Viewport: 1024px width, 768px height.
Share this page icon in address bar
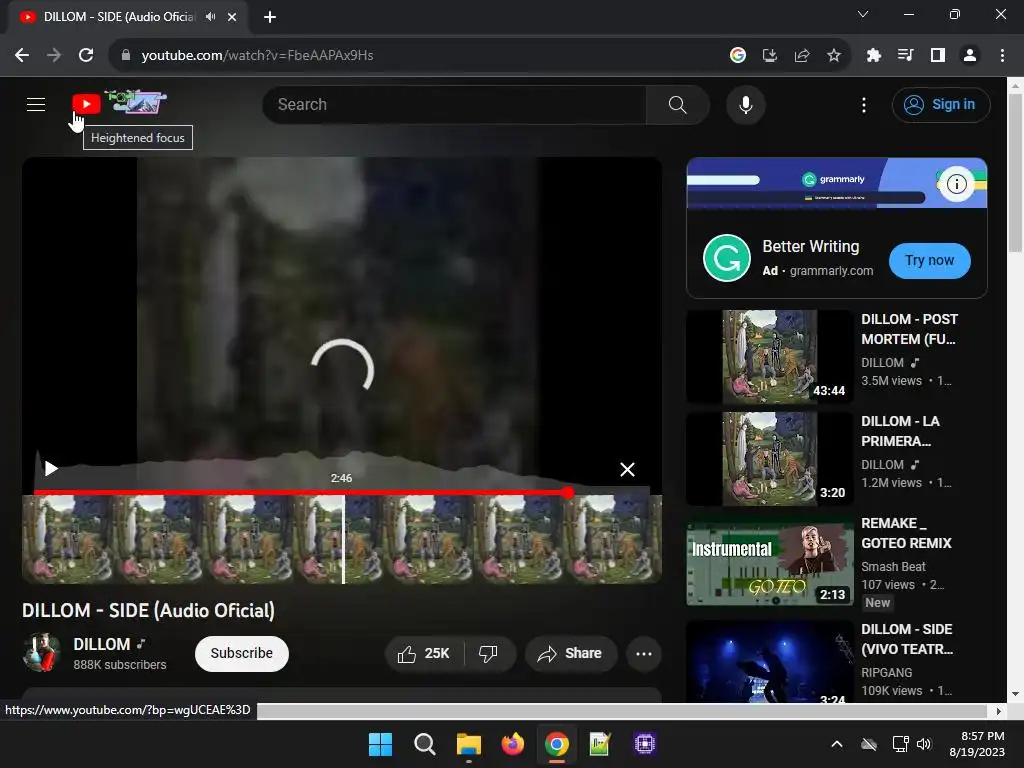click(x=801, y=56)
